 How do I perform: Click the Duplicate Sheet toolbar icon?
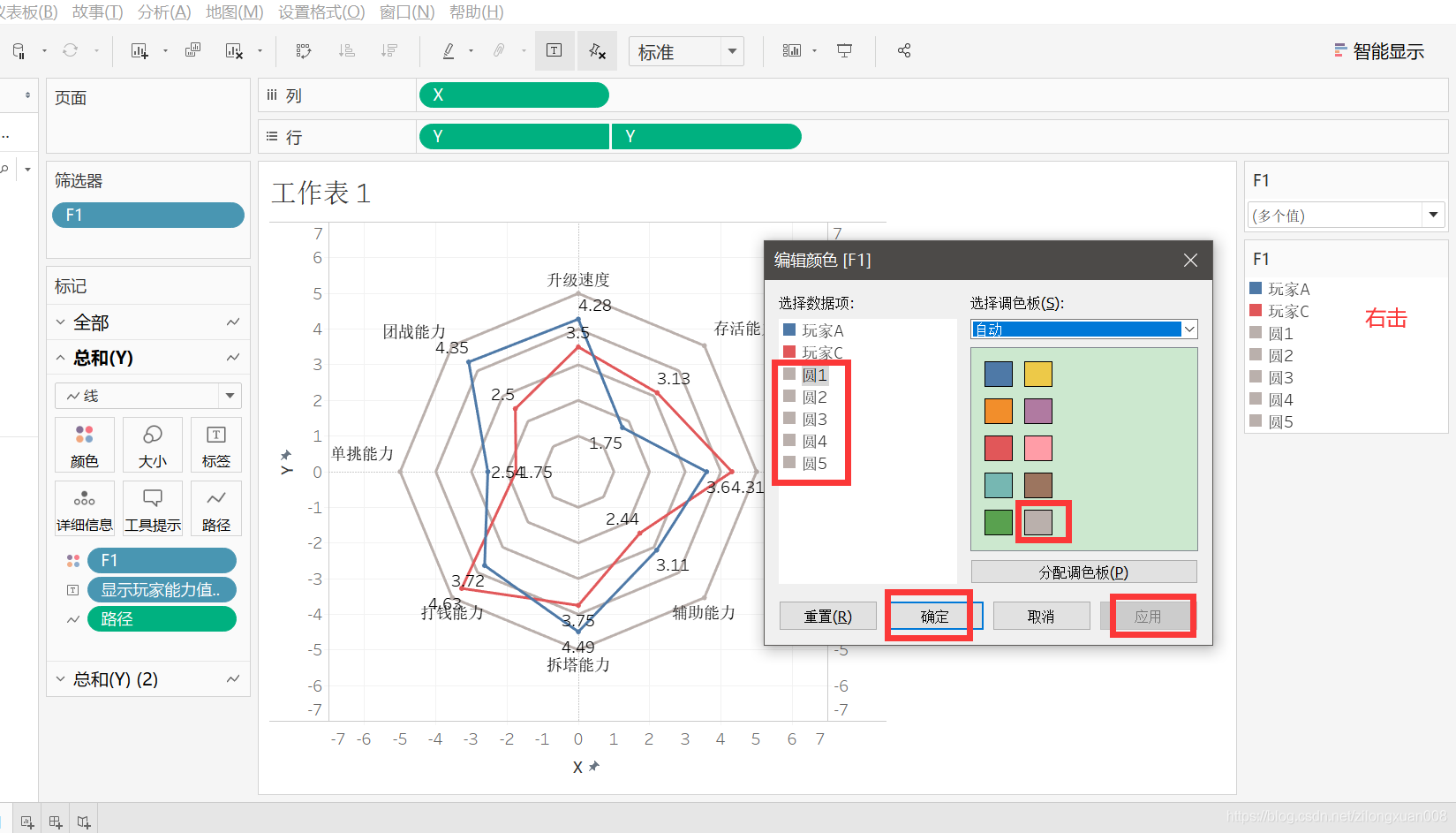tap(192, 50)
